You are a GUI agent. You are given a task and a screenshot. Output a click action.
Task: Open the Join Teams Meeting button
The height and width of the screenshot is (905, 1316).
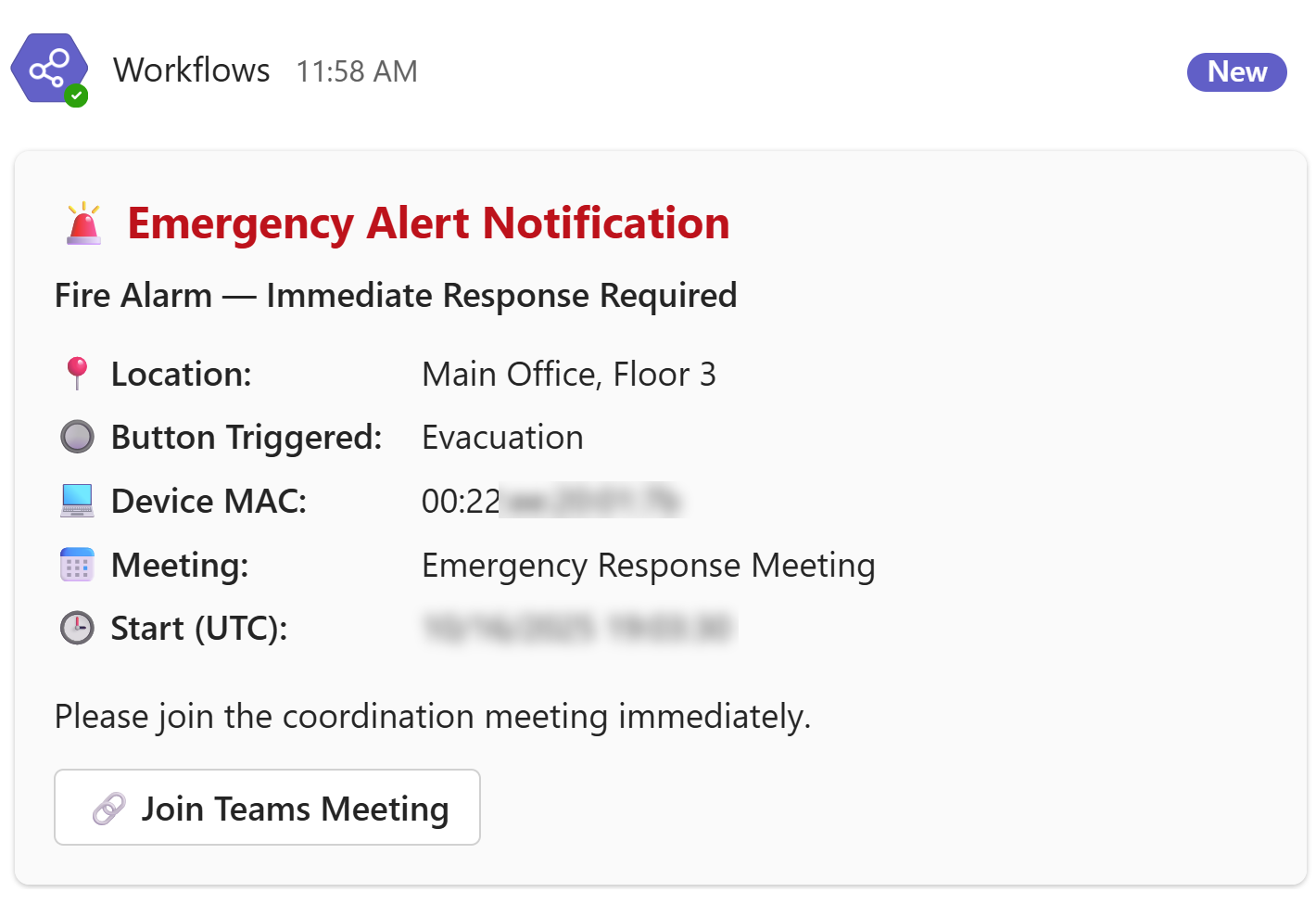coord(267,808)
